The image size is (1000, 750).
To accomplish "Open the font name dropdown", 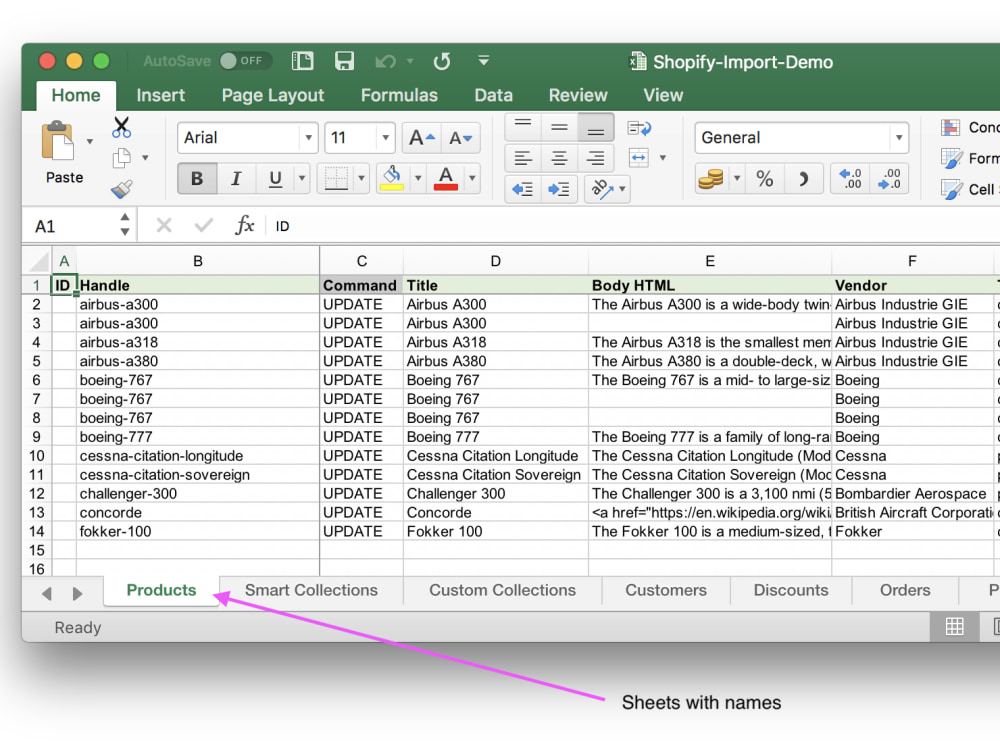I will (x=307, y=138).
